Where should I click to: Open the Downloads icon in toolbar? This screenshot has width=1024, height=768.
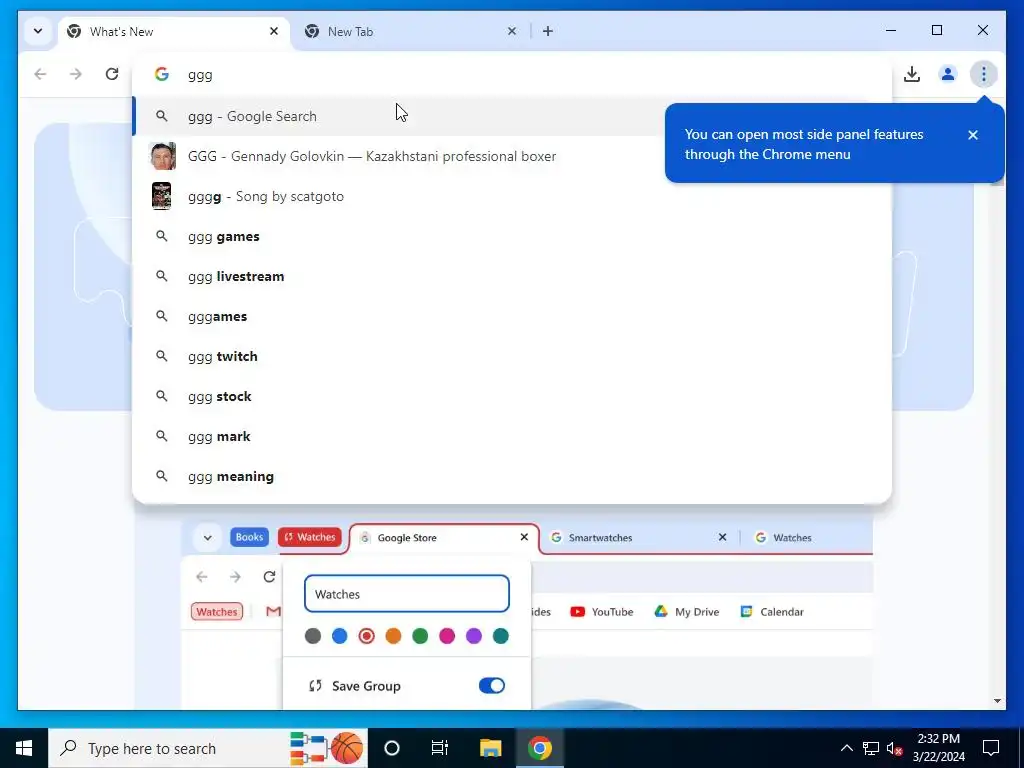pos(912,74)
